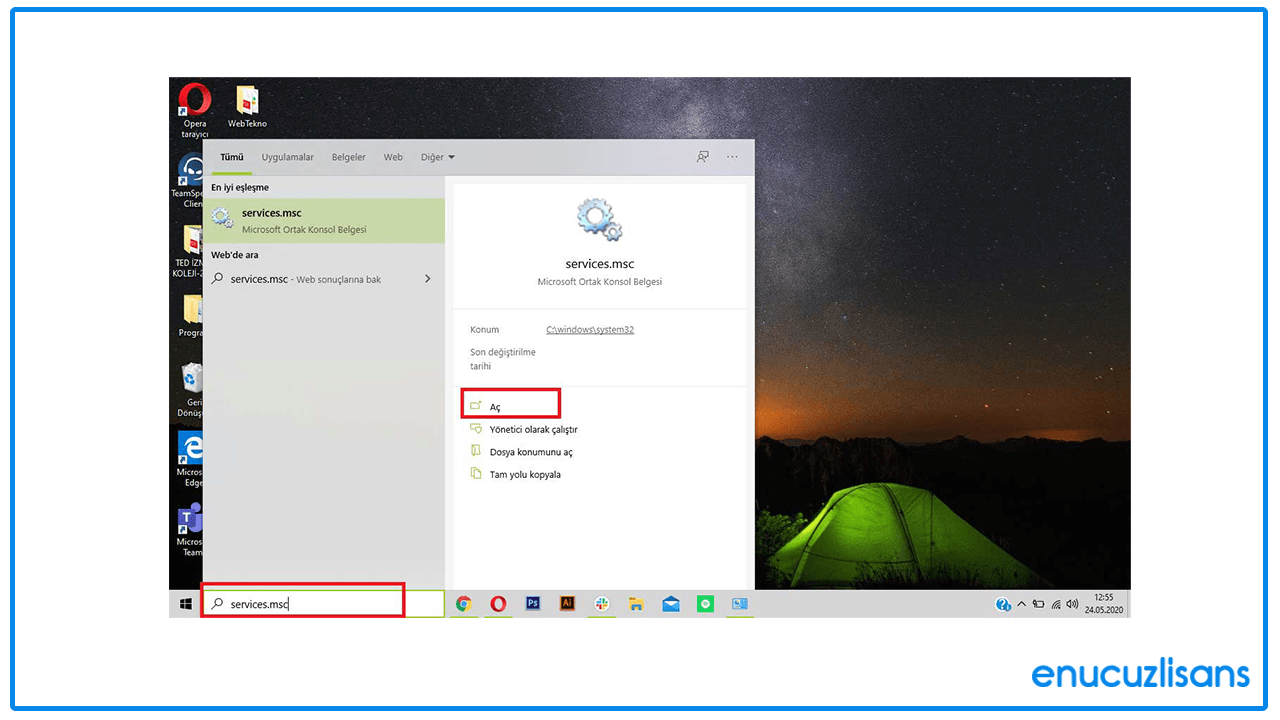Open the three-dot options menu
The height and width of the screenshot is (720, 1280).
point(732,157)
